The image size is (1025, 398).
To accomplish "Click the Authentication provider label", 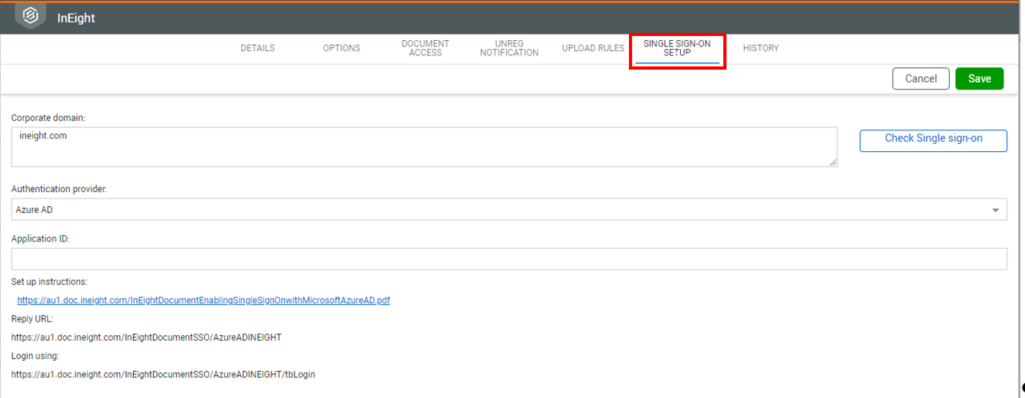I will tap(59, 188).
